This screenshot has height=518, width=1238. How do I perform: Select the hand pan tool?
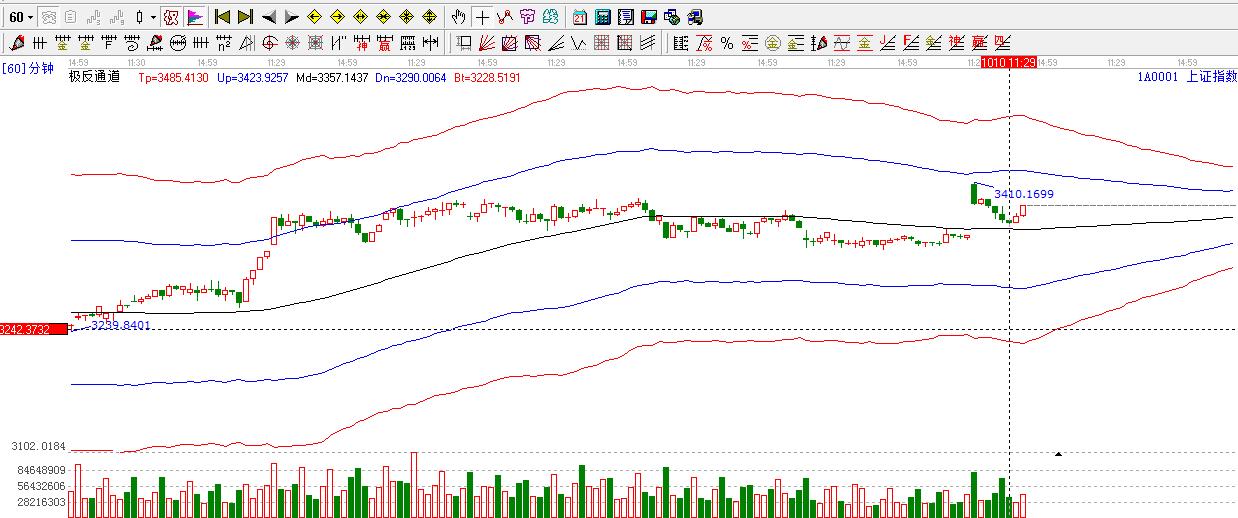(458, 17)
